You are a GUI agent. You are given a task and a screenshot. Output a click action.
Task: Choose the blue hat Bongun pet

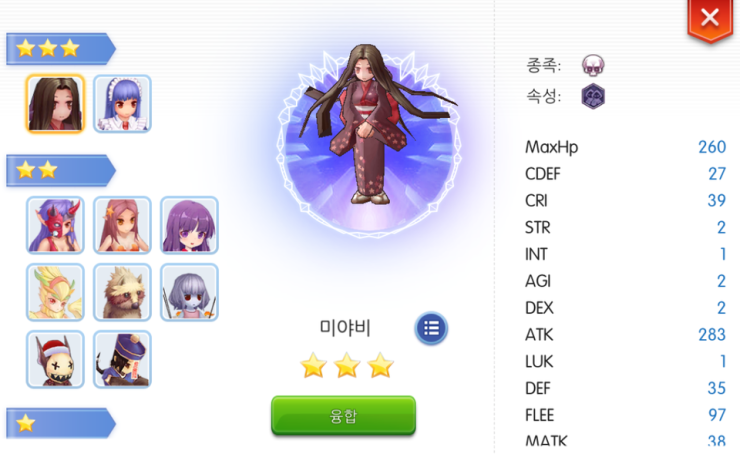122,360
